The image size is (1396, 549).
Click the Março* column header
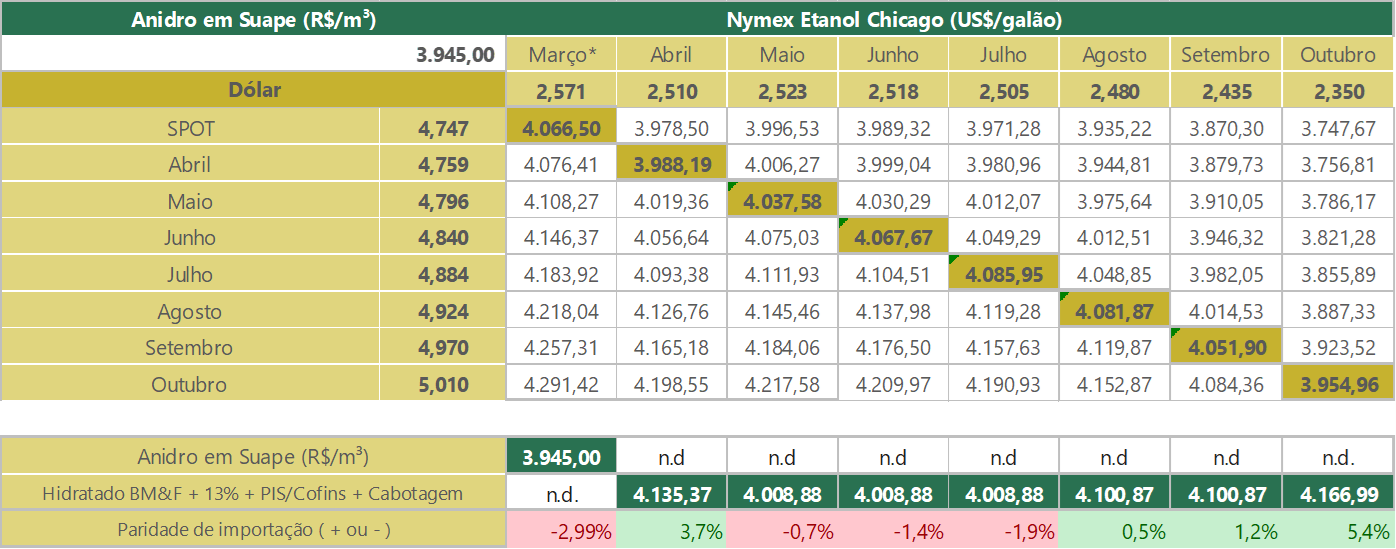[x=561, y=55]
